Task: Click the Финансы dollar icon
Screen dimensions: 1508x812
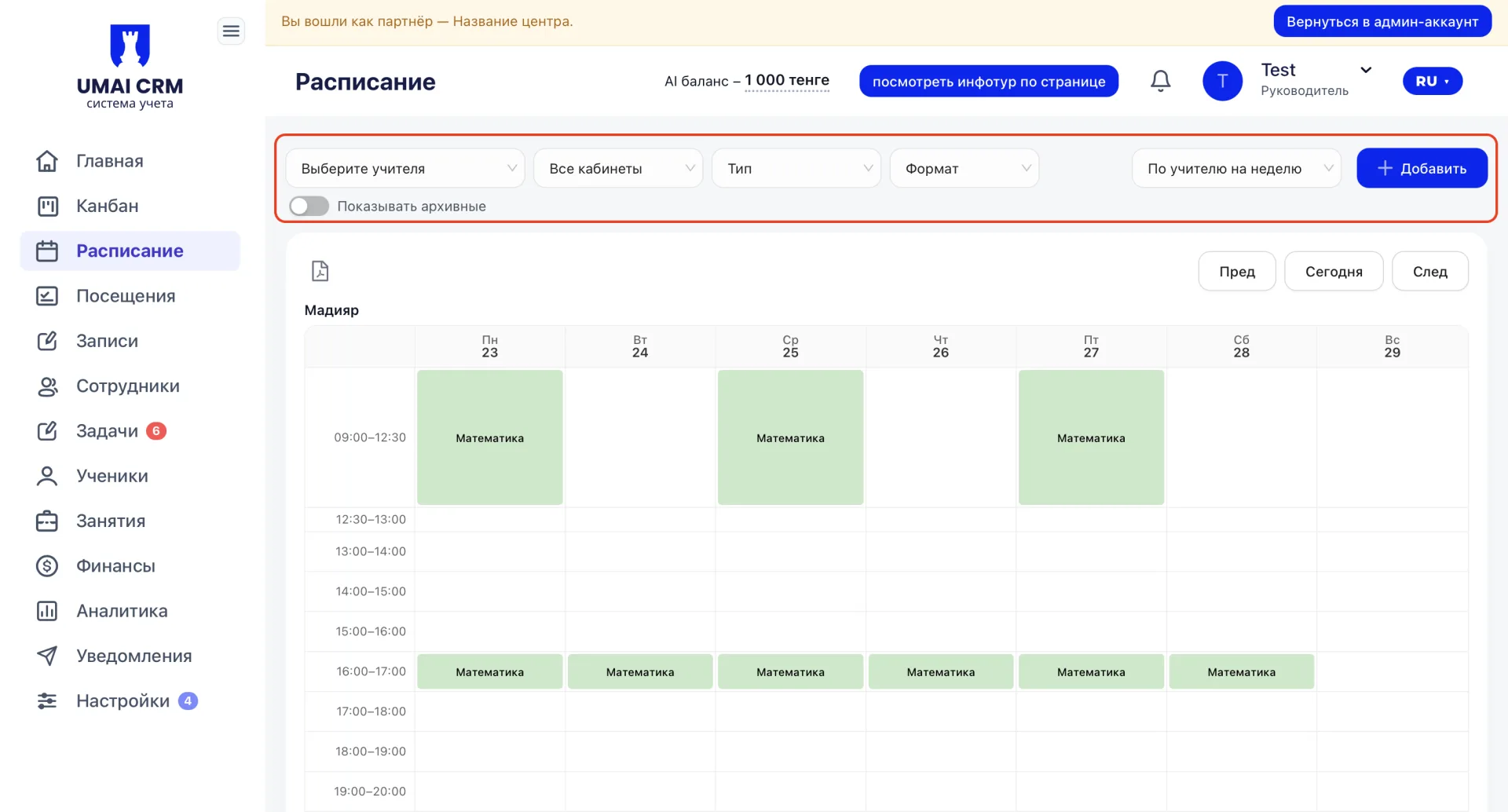Action: pos(47,566)
